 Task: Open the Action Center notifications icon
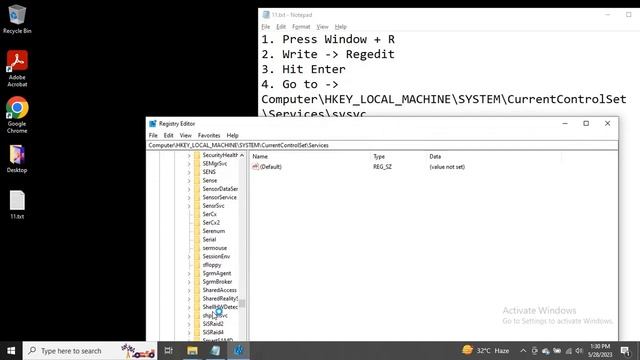point(625,351)
